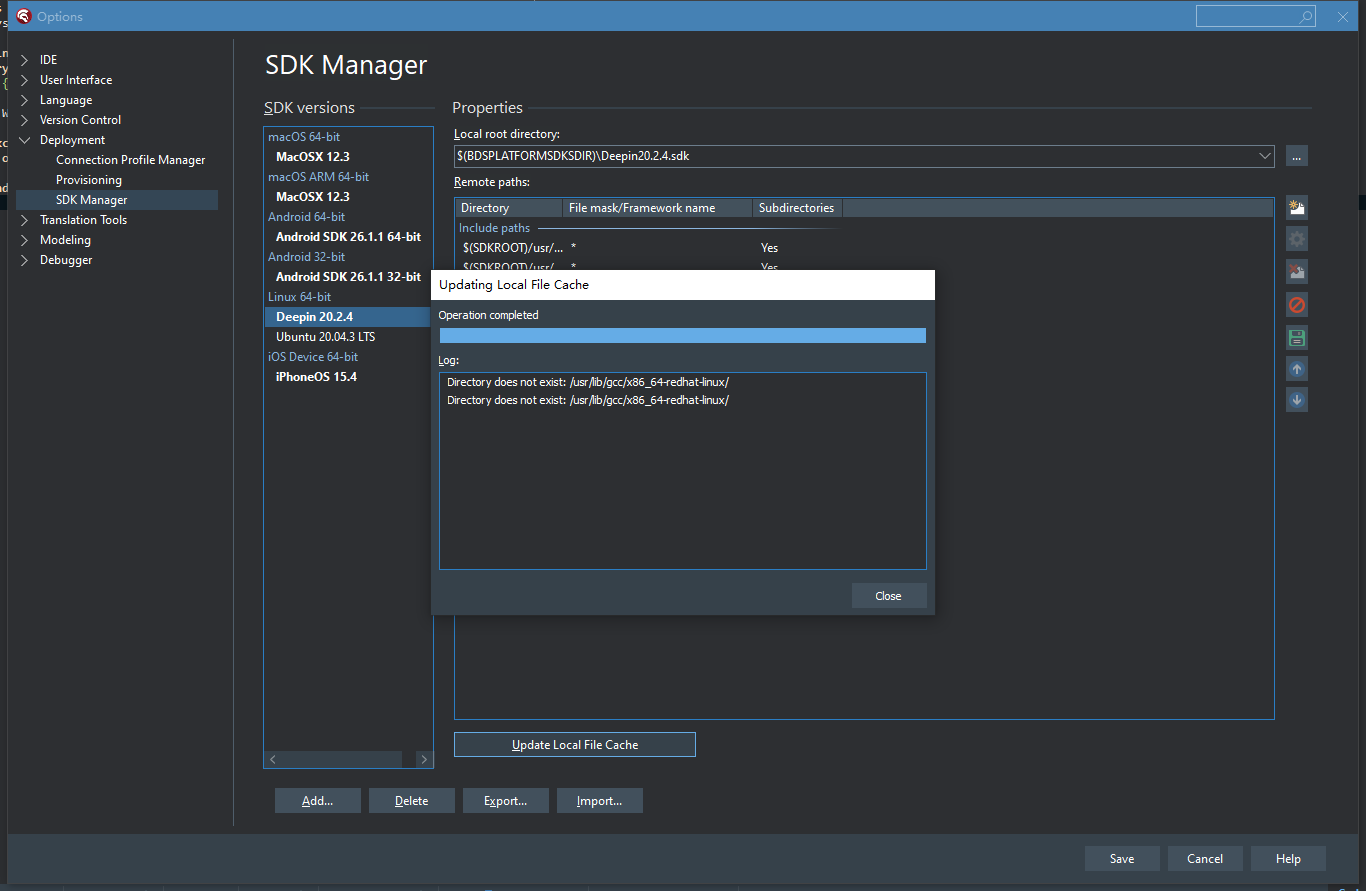This screenshot has width=1366, height=891.
Task: Select MacOSX 12.3 under macOS 64-bit
Action: [x=313, y=157]
